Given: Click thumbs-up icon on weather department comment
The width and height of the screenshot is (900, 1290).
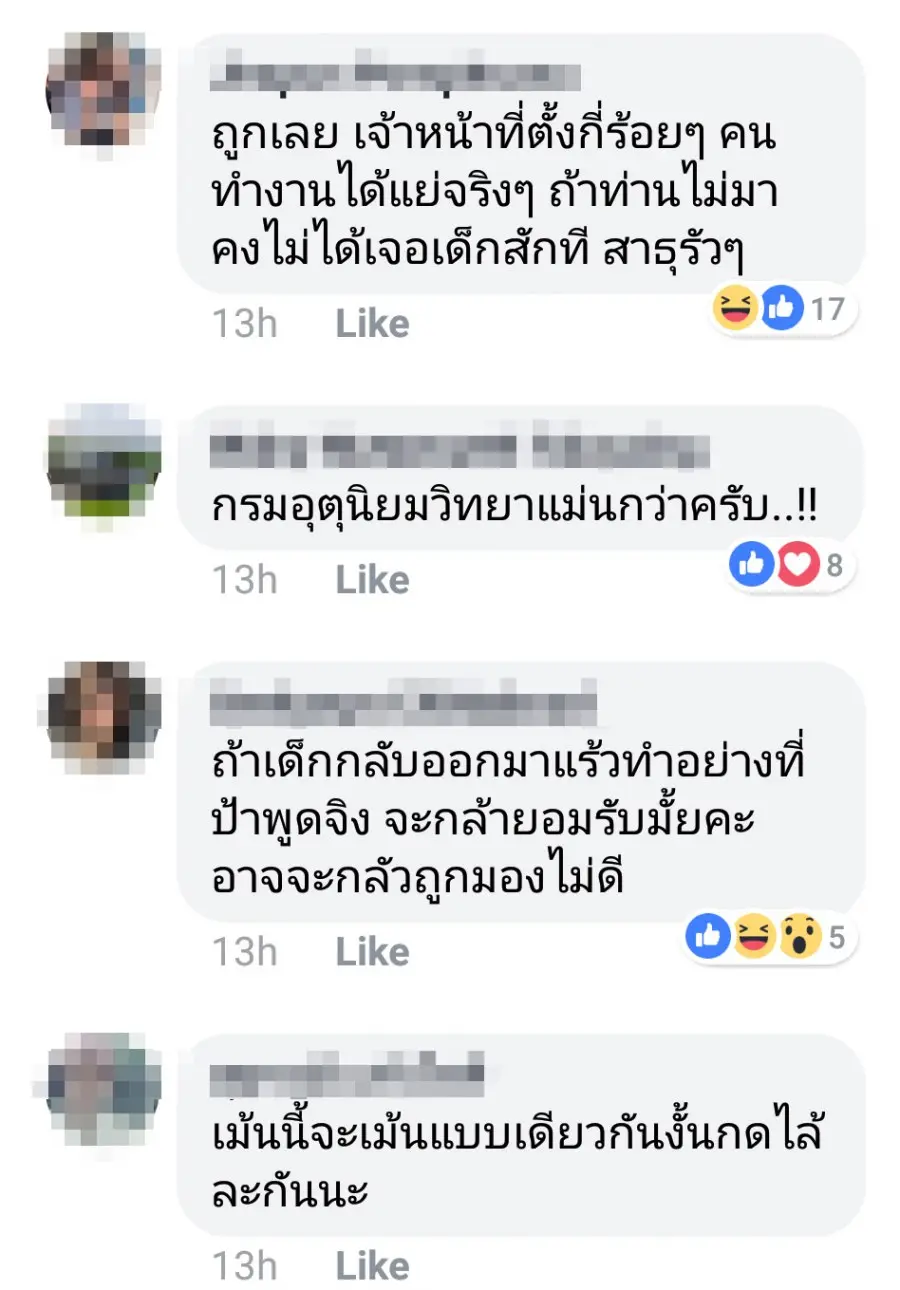Looking at the screenshot, I should point(753,567).
